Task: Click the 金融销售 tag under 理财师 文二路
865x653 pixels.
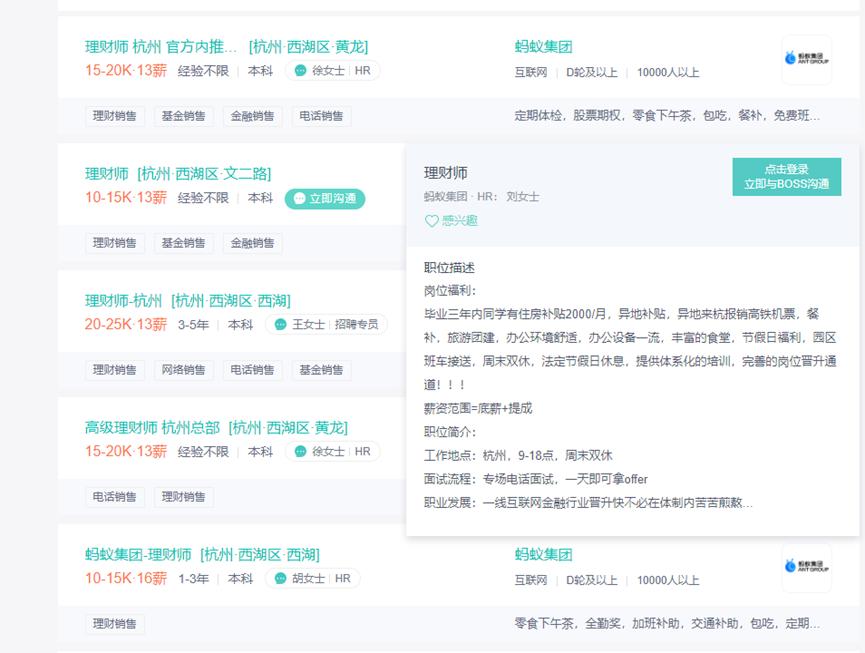Action: pos(250,243)
